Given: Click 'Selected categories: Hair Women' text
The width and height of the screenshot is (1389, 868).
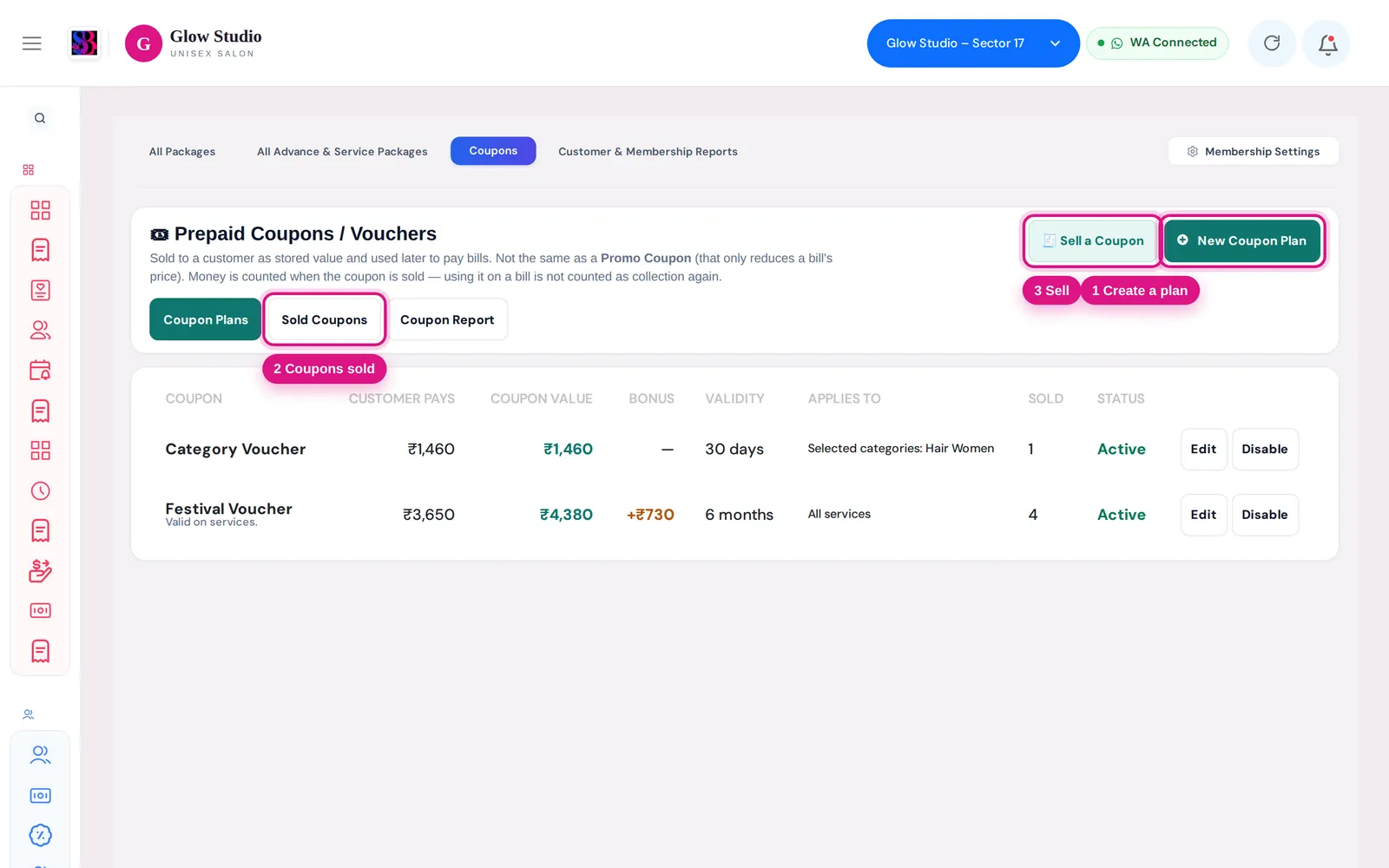Looking at the screenshot, I should (x=900, y=449).
